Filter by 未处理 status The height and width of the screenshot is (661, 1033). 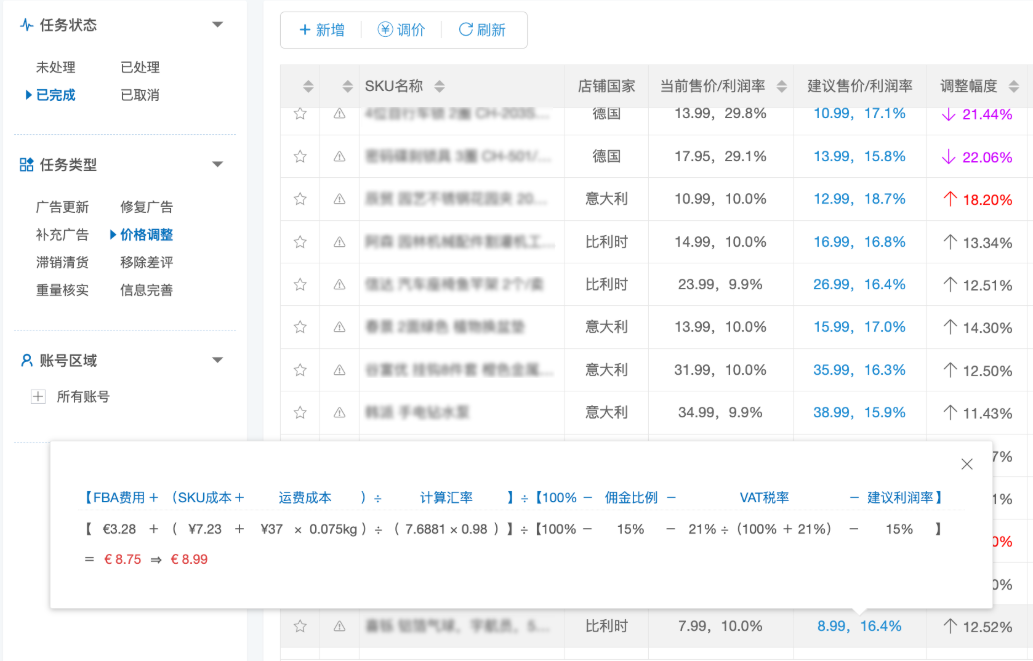click(x=56, y=68)
